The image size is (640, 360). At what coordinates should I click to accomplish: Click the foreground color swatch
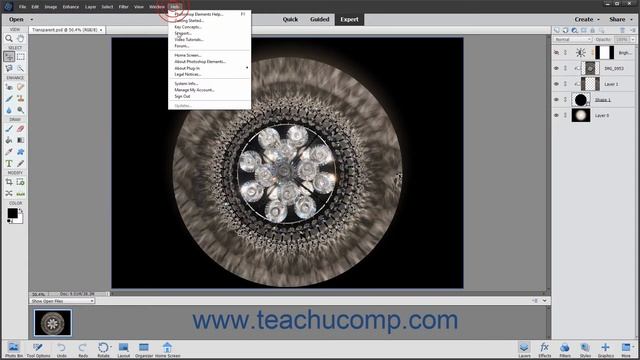12,213
